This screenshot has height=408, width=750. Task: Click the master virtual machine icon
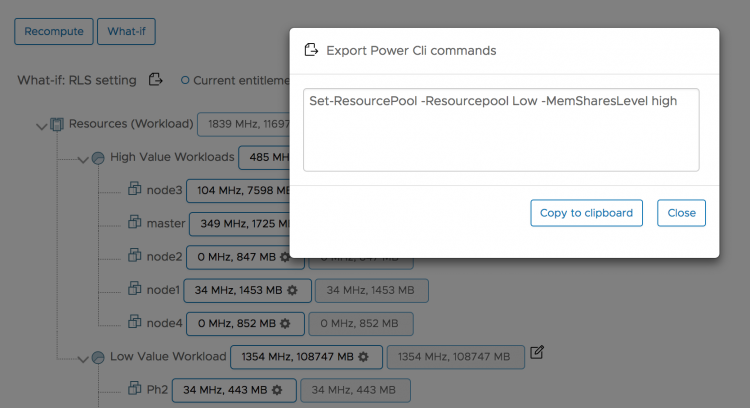tap(135, 223)
